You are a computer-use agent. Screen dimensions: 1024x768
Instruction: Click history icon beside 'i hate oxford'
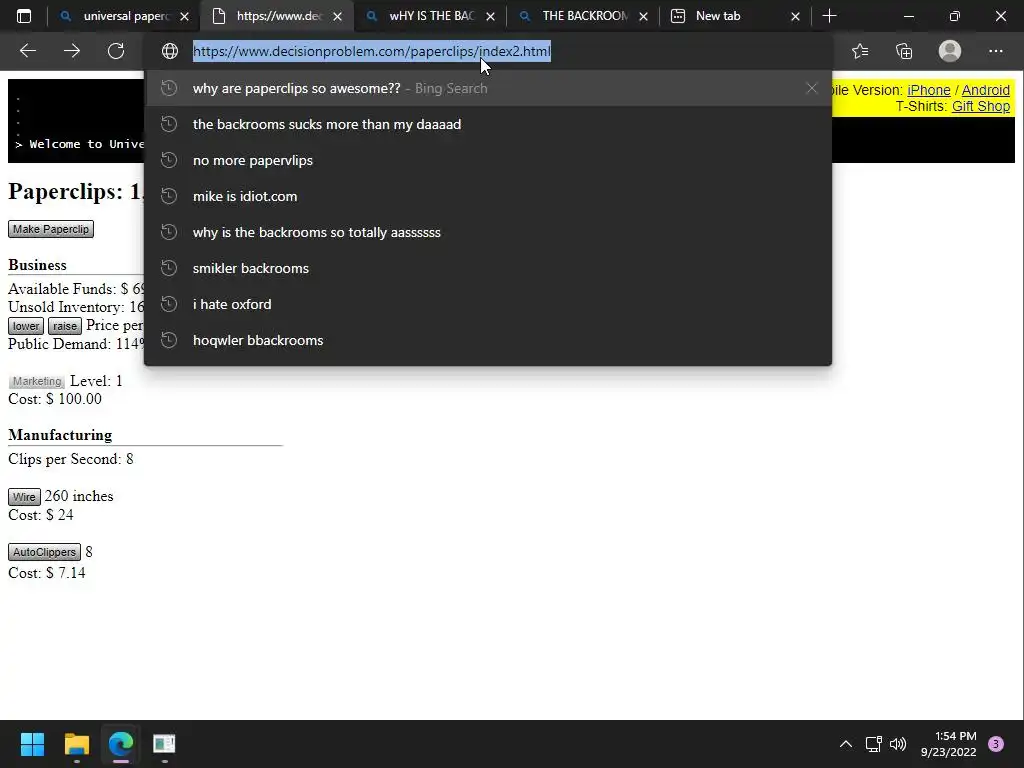[x=169, y=304]
